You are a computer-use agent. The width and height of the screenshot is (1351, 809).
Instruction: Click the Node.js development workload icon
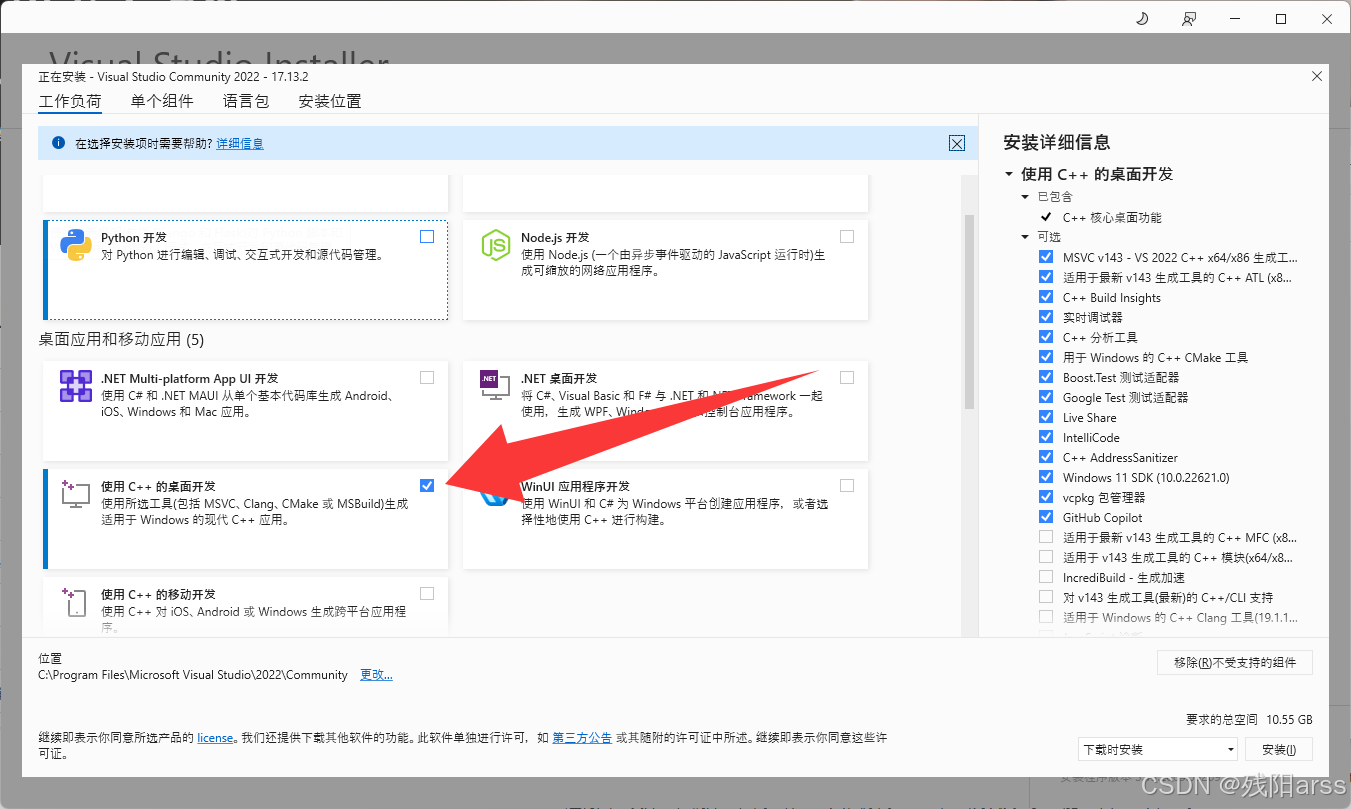point(496,245)
